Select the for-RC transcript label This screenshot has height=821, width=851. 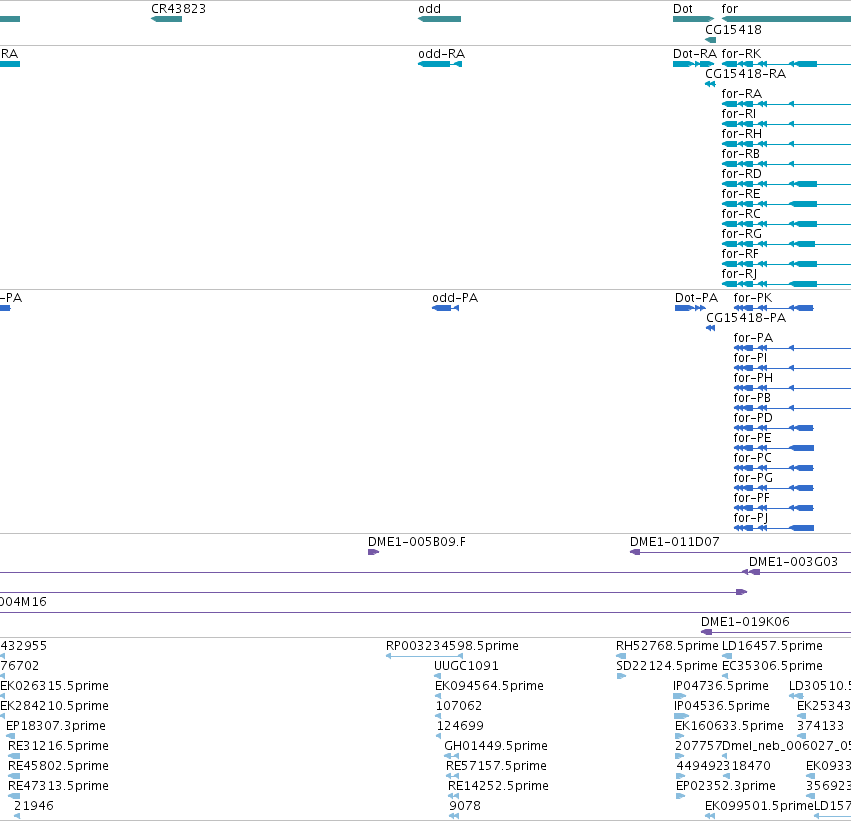[x=741, y=214]
